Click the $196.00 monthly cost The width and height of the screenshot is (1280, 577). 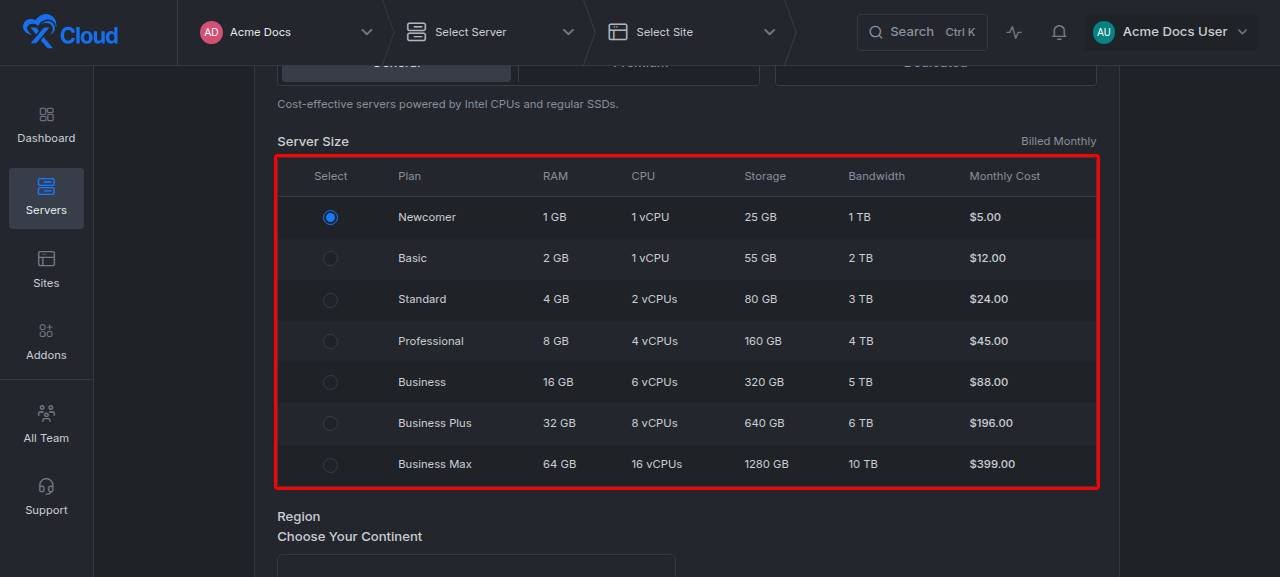click(991, 423)
